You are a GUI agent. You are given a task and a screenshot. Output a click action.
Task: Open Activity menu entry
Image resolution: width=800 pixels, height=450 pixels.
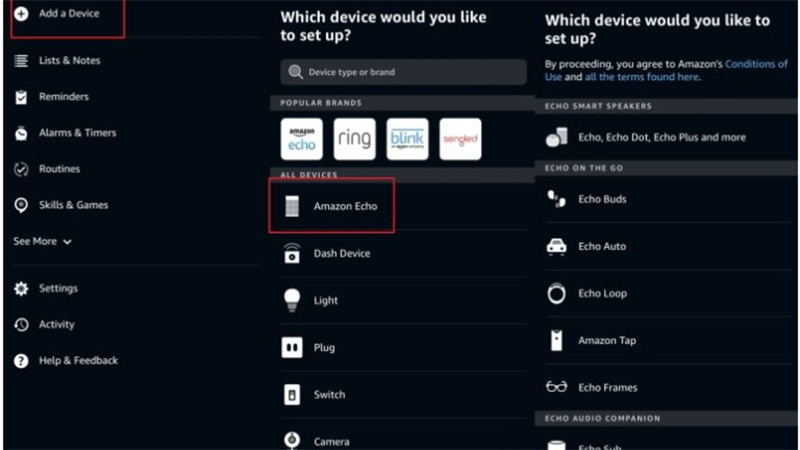[57, 324]
